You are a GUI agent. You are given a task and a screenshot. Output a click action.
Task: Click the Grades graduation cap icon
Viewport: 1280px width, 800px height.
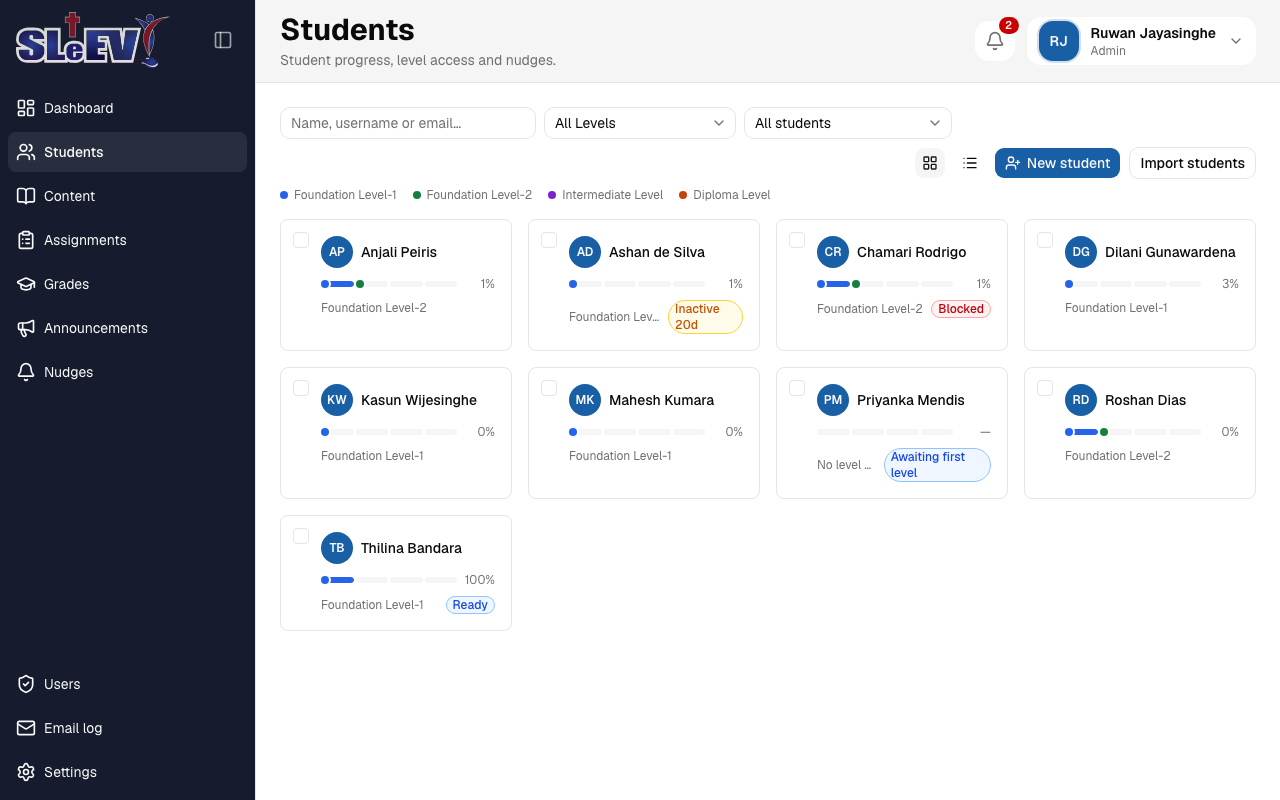click(x=26, y=284)
